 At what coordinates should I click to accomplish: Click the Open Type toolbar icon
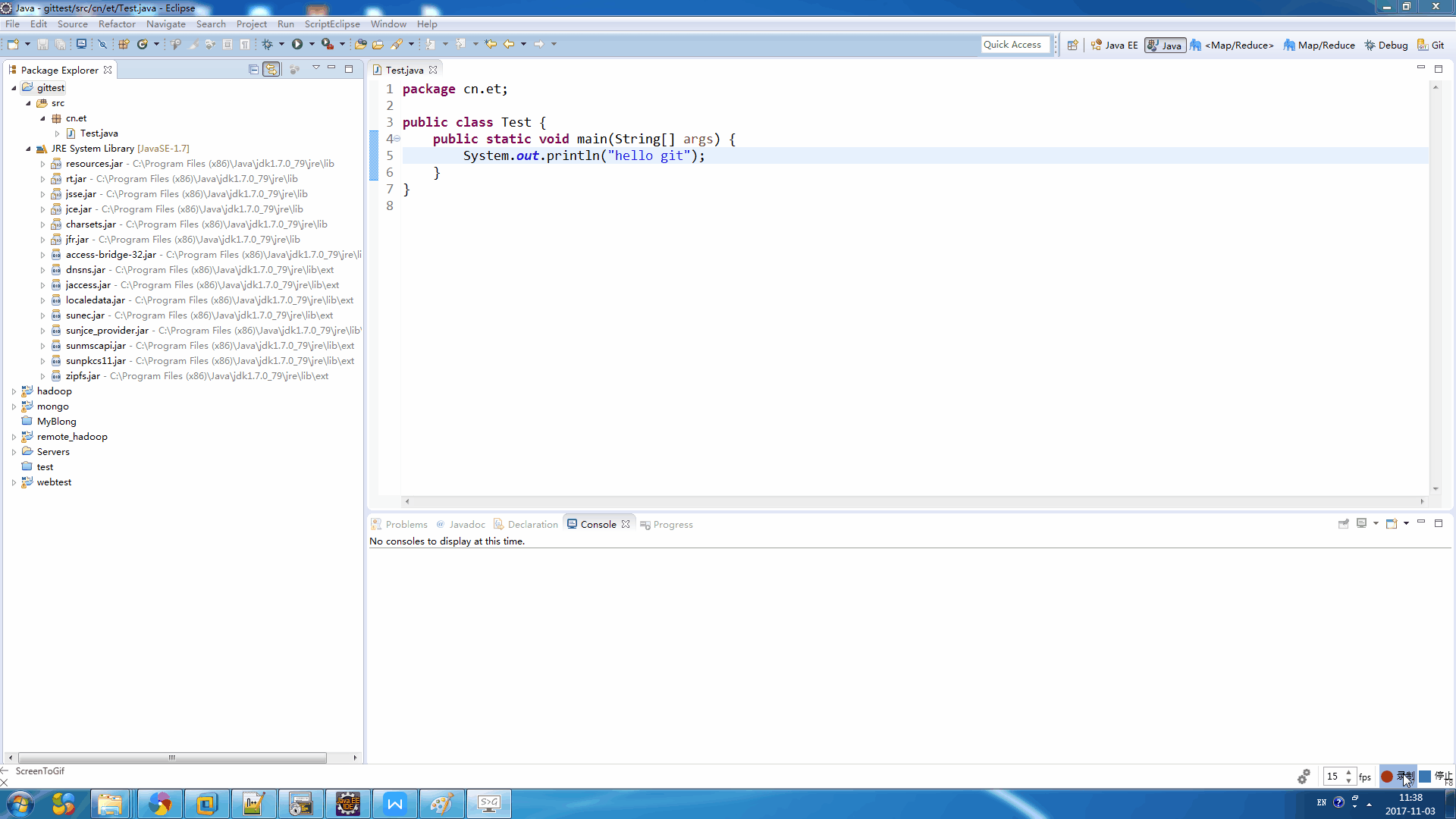coord(361,44)
